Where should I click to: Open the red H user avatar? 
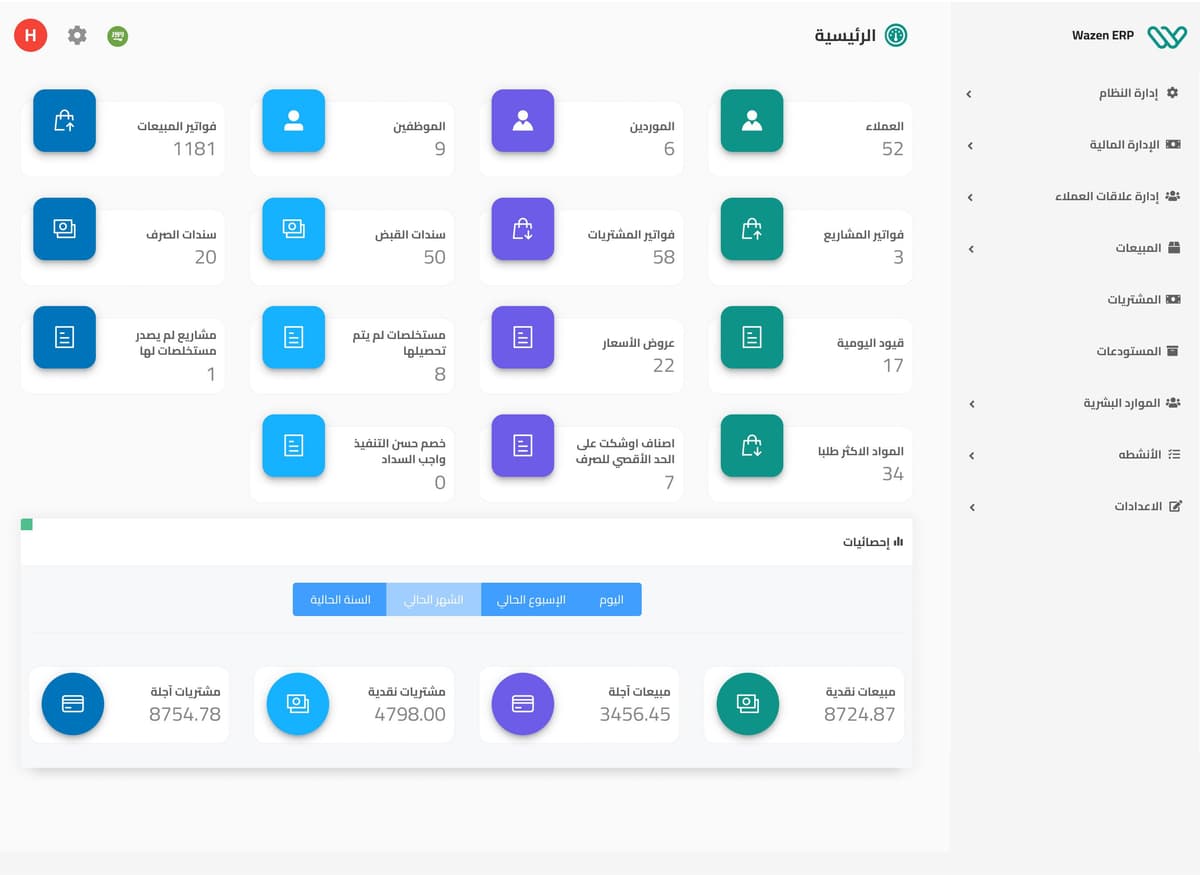(x=31, y=35)
